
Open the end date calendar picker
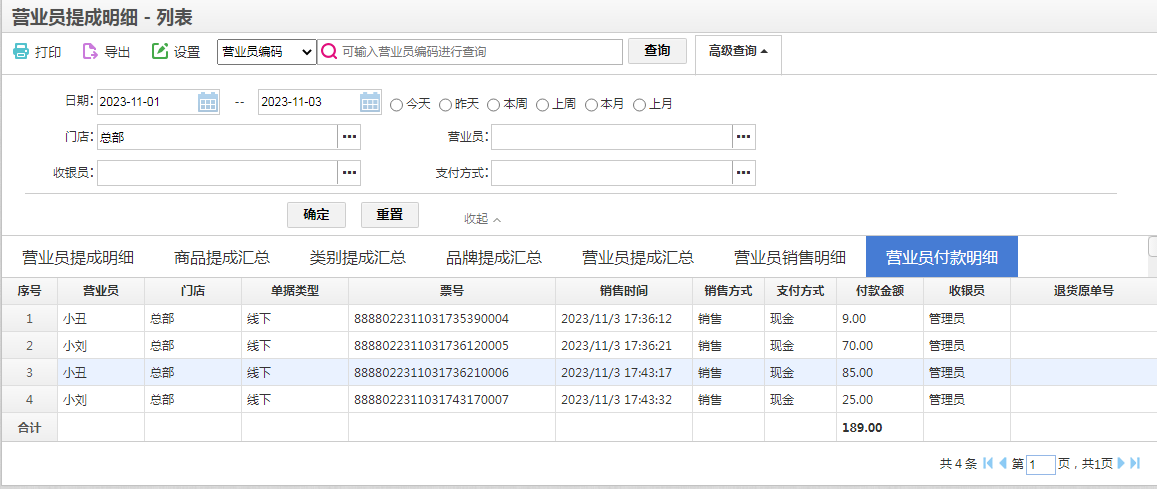pyautogui.click(x=370, y=102)
